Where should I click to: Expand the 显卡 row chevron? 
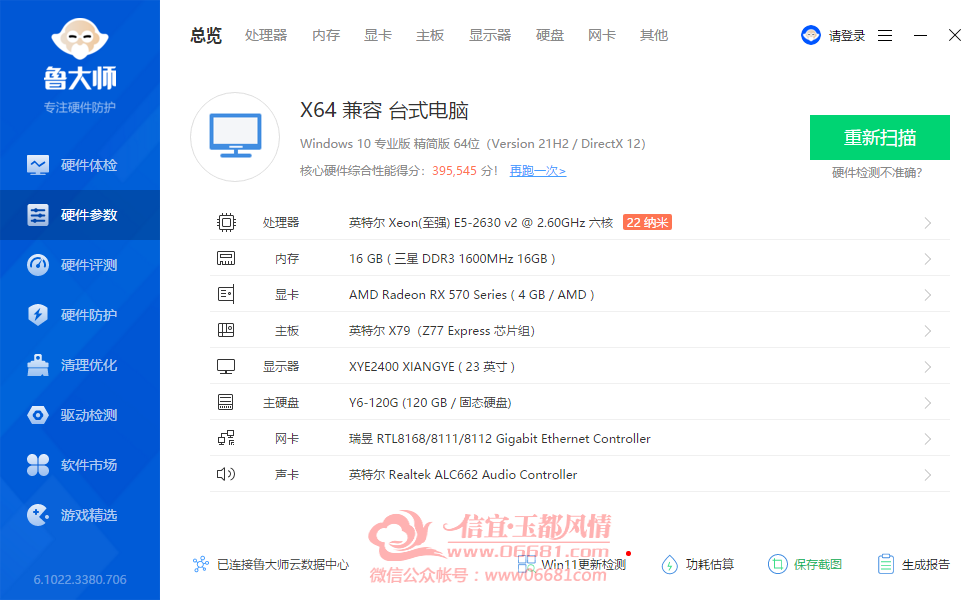(x=928, y=295)
